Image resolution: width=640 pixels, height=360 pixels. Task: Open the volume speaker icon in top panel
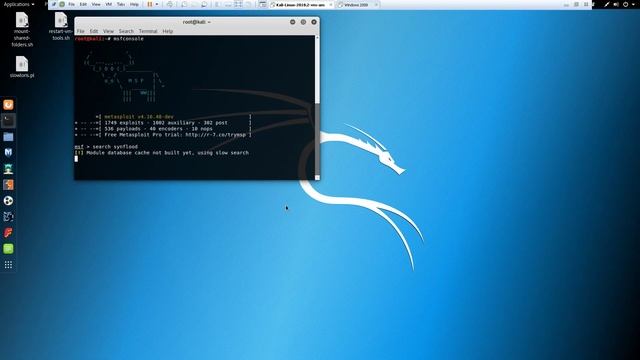coord(616,4)
